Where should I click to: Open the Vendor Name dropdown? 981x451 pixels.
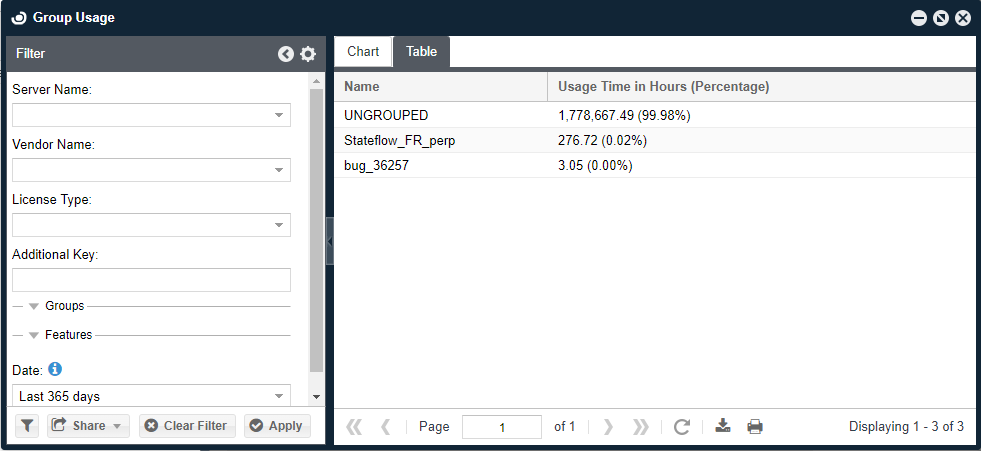click(279, 170)
